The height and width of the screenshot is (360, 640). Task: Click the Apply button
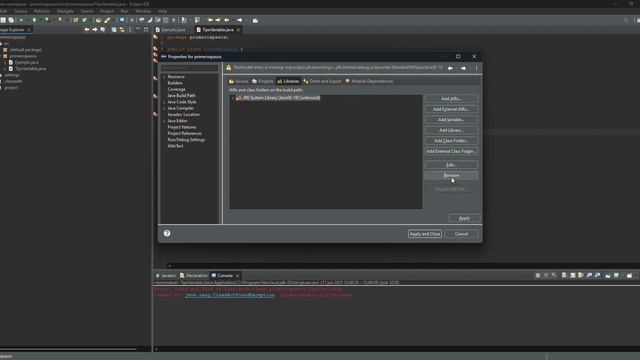click(464, 218)
